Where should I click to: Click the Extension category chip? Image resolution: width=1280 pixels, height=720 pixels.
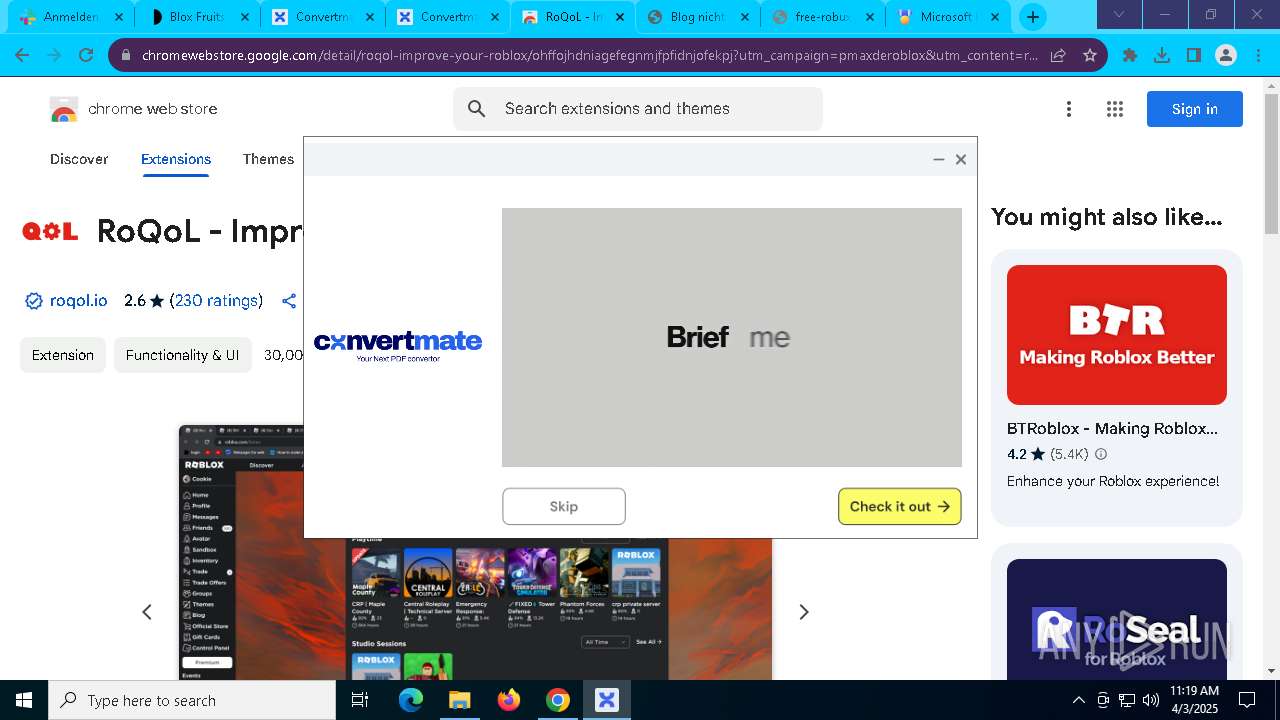coord(63,355)
